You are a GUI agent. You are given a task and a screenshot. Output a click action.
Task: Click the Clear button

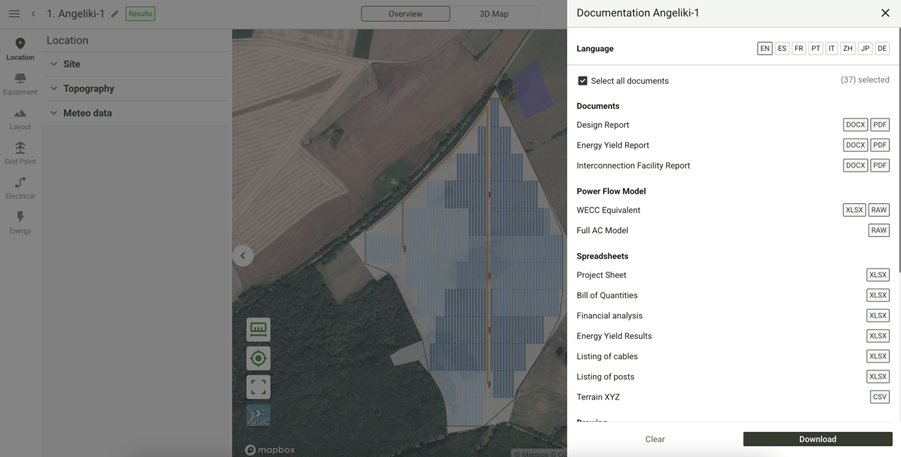click(654, 439)
